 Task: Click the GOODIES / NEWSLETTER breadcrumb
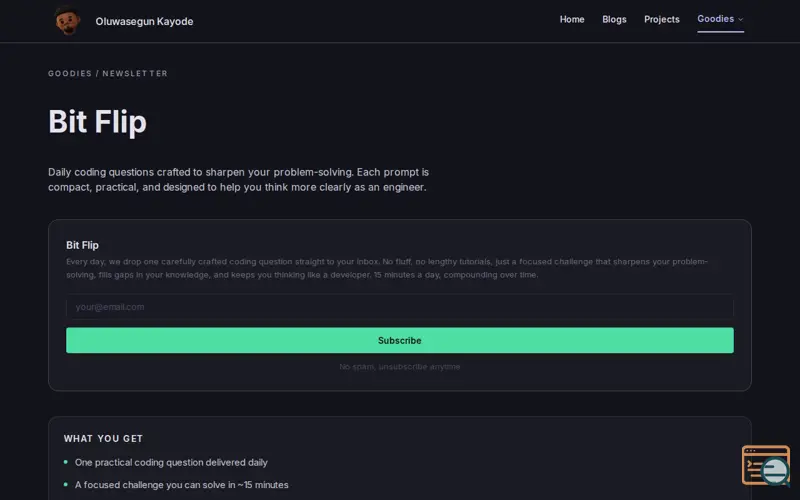pos(108,73)
